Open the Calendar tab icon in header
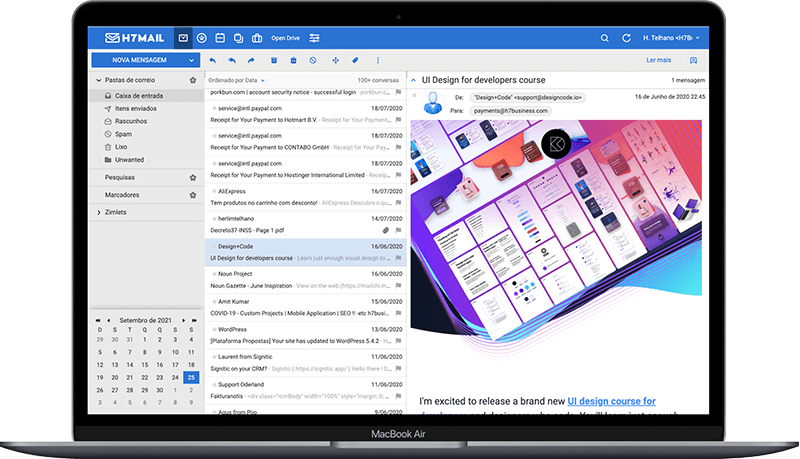Screen dimensions: 800x459 coord(220,38)
